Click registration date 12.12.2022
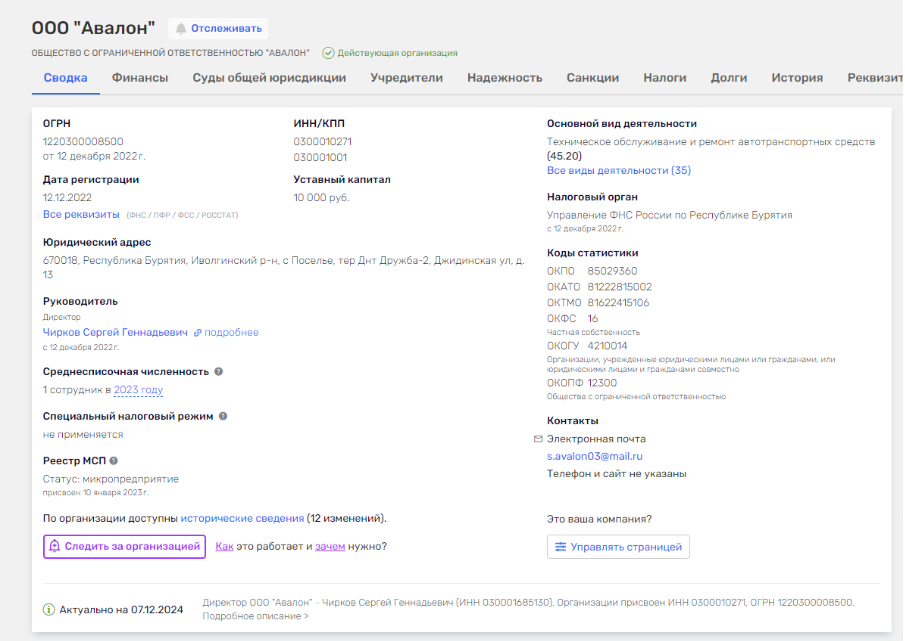 [x=67, y=198]
